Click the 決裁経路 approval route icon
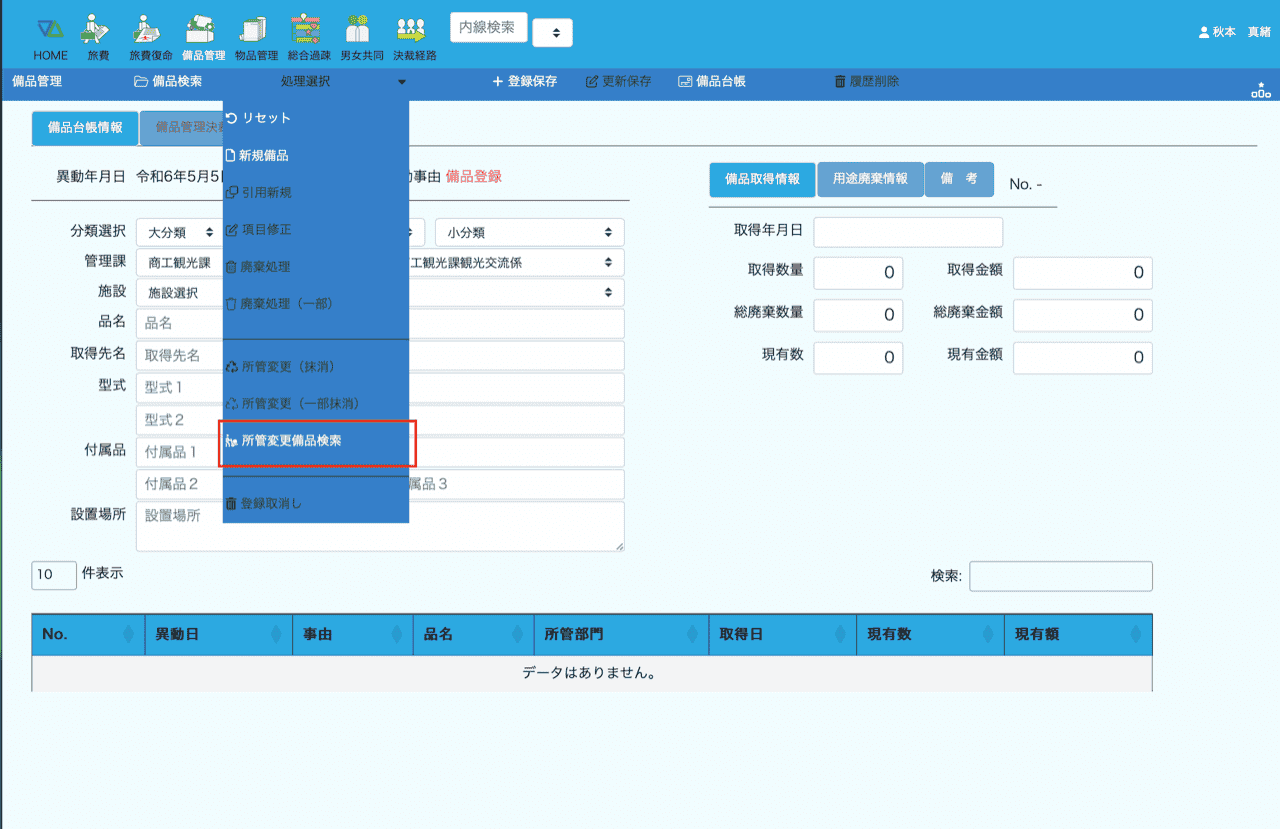Screen dimensions: 1280x829 click(414, 37)
